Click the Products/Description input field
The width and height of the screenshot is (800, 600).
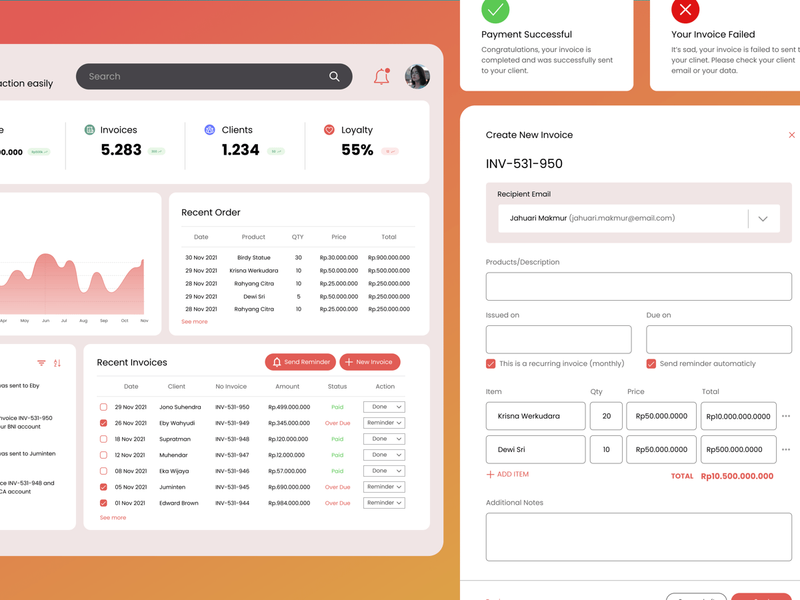pos(638,286)
